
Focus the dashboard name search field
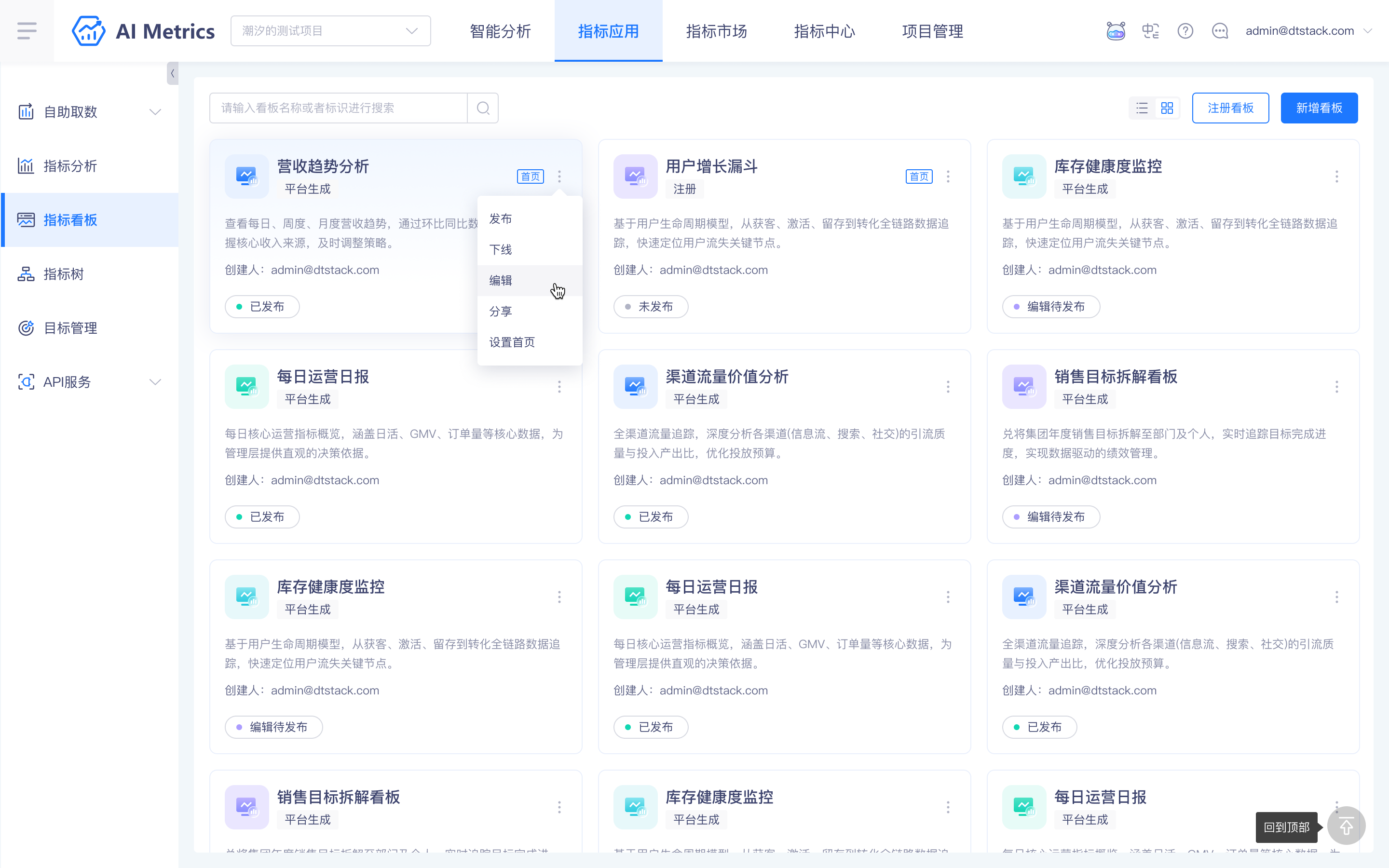click(339, 108)
